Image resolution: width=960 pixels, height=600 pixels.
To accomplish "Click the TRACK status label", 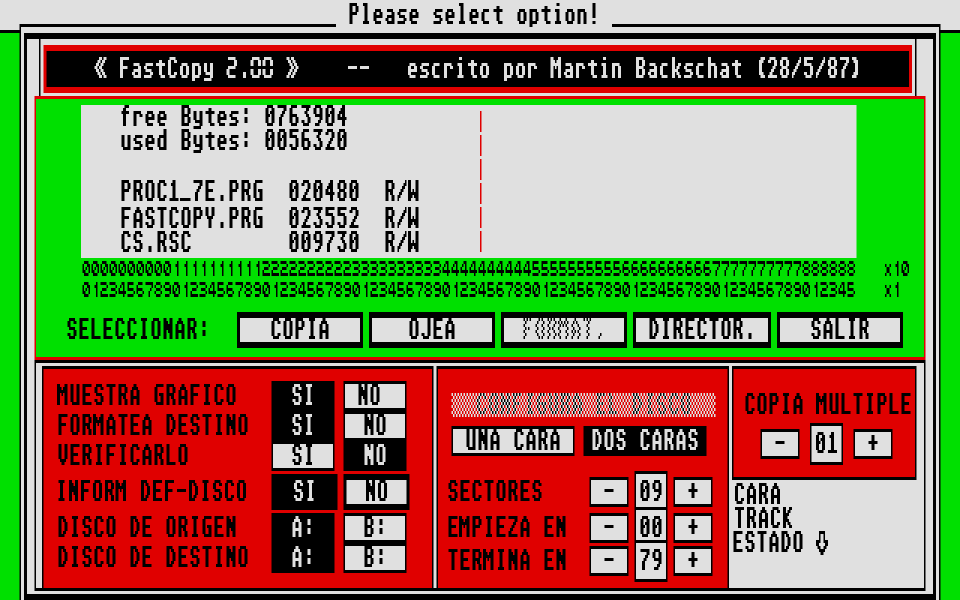I will 763,519.
